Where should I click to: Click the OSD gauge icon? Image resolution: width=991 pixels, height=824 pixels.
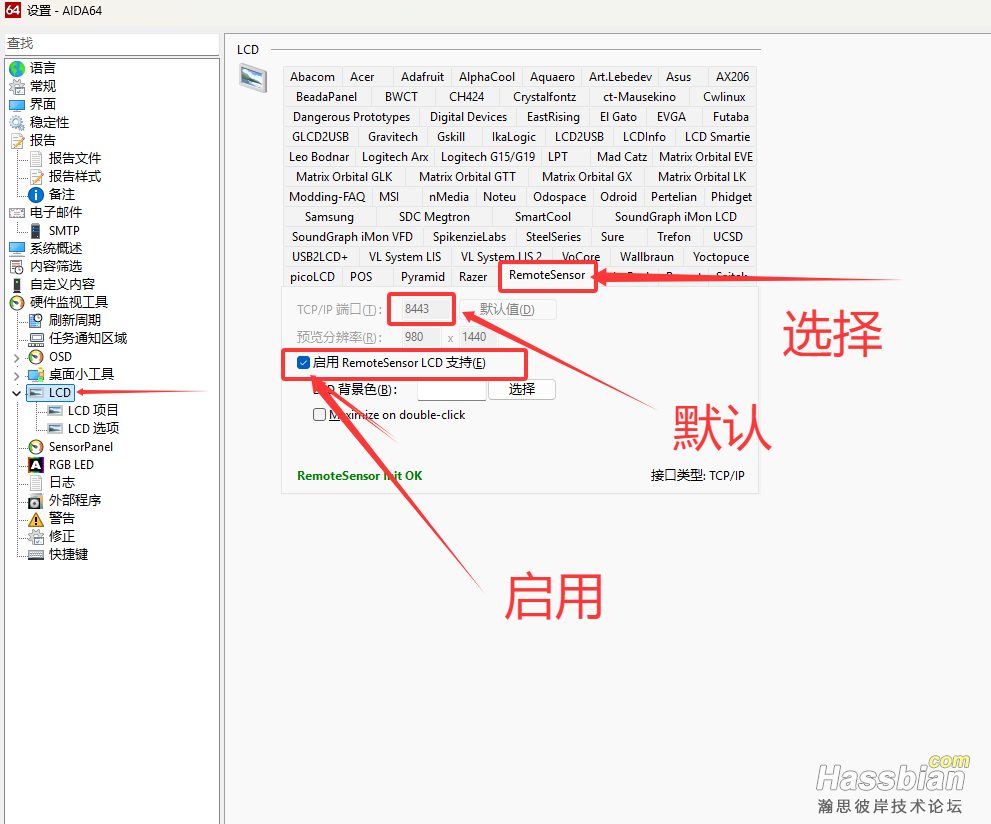pyautogui.click(x=36, y=357)
